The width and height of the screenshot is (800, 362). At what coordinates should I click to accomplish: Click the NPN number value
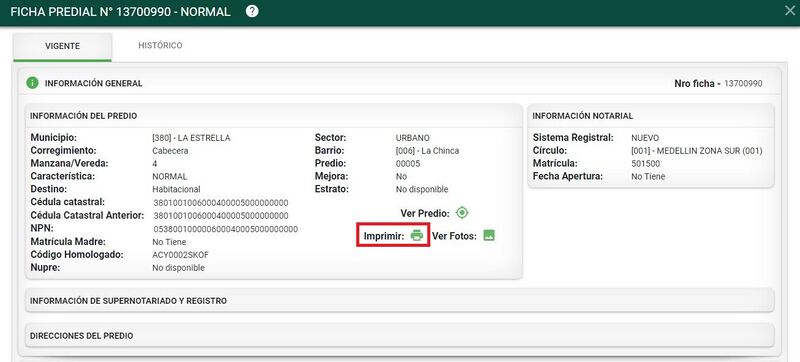click(x=225, y=229)
